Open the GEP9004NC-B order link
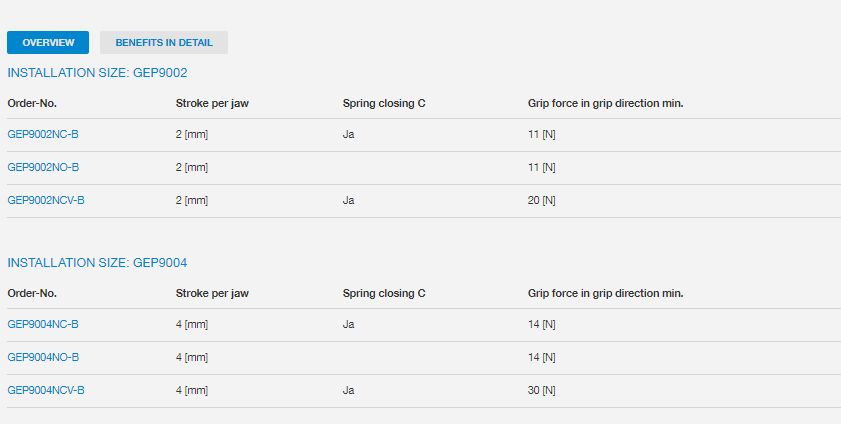Screen dimensions: 841x424 pyautogui.click(x=43, y=324)
